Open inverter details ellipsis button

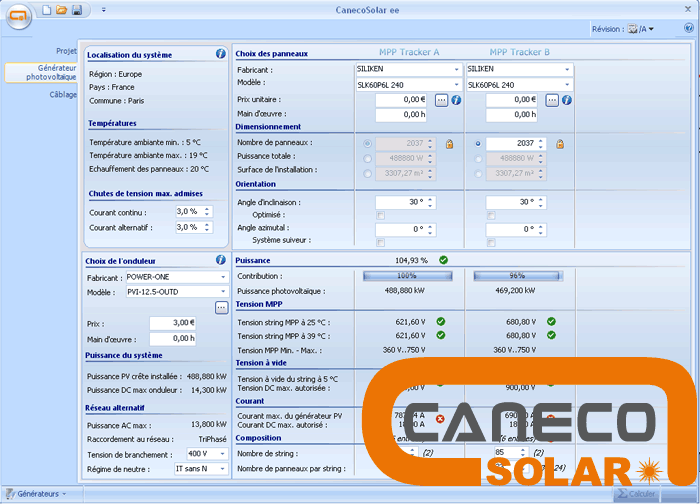(x=221, y=308)
